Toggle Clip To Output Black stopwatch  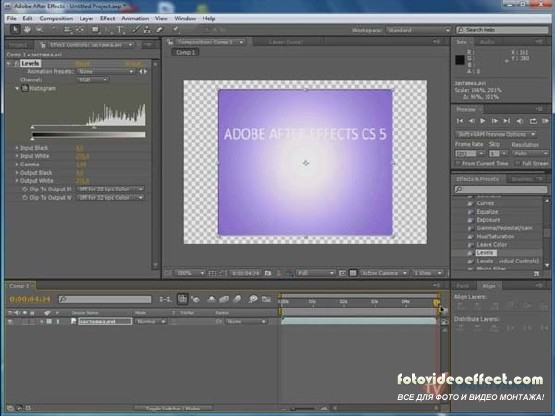pyautogui.click(x=25, y=189)
